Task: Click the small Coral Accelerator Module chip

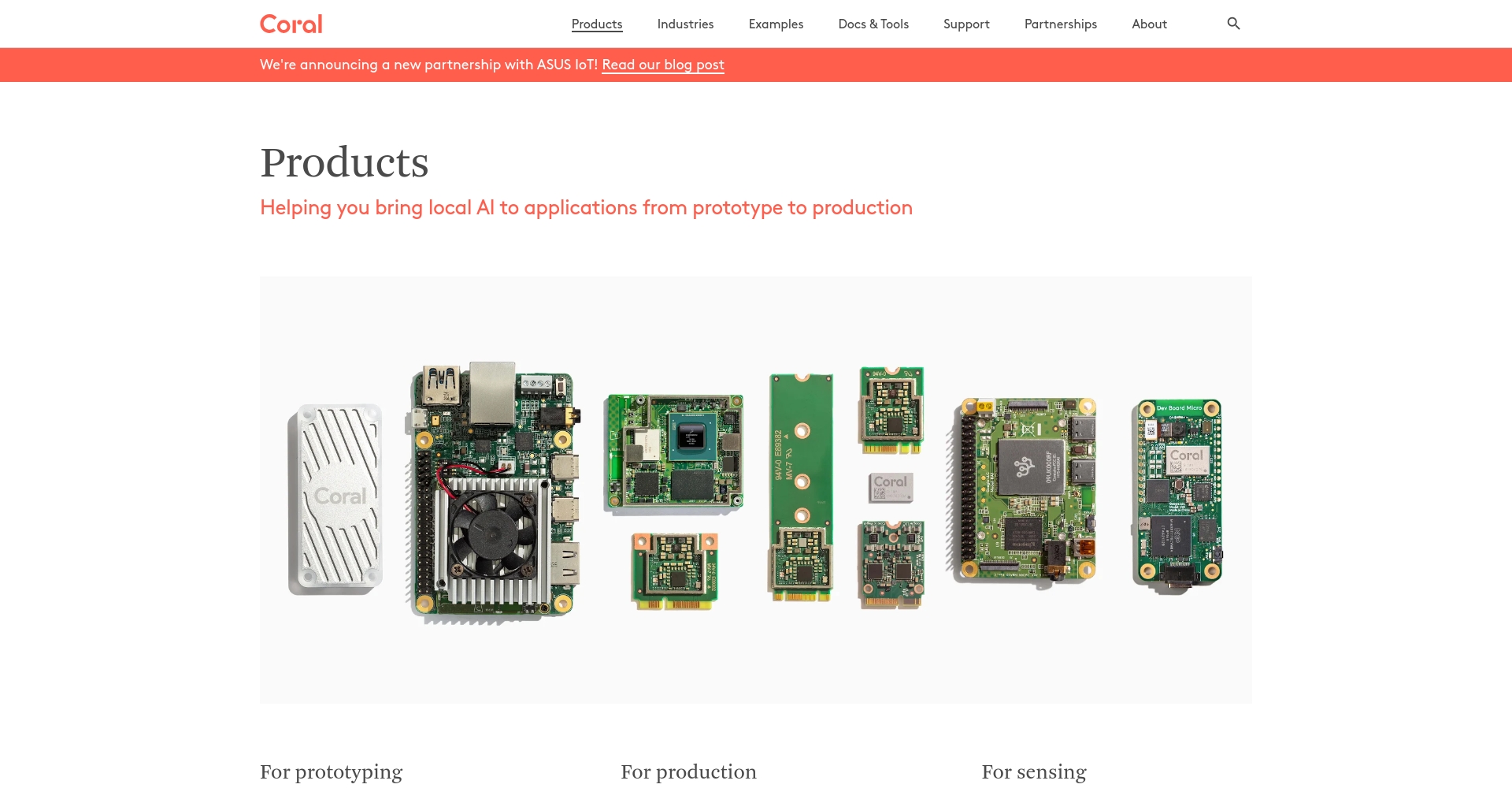Action: [x=891, y=488]
